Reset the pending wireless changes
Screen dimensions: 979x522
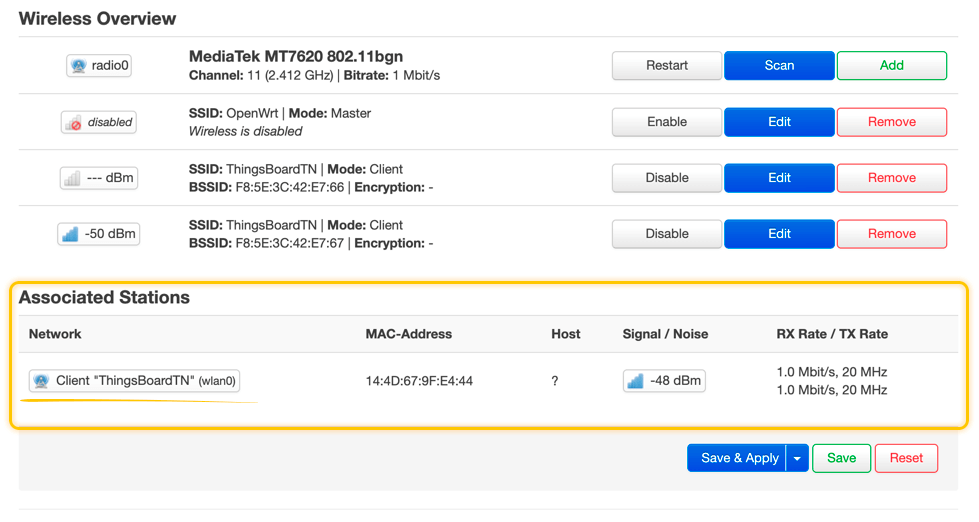click(x=906, y=458)
